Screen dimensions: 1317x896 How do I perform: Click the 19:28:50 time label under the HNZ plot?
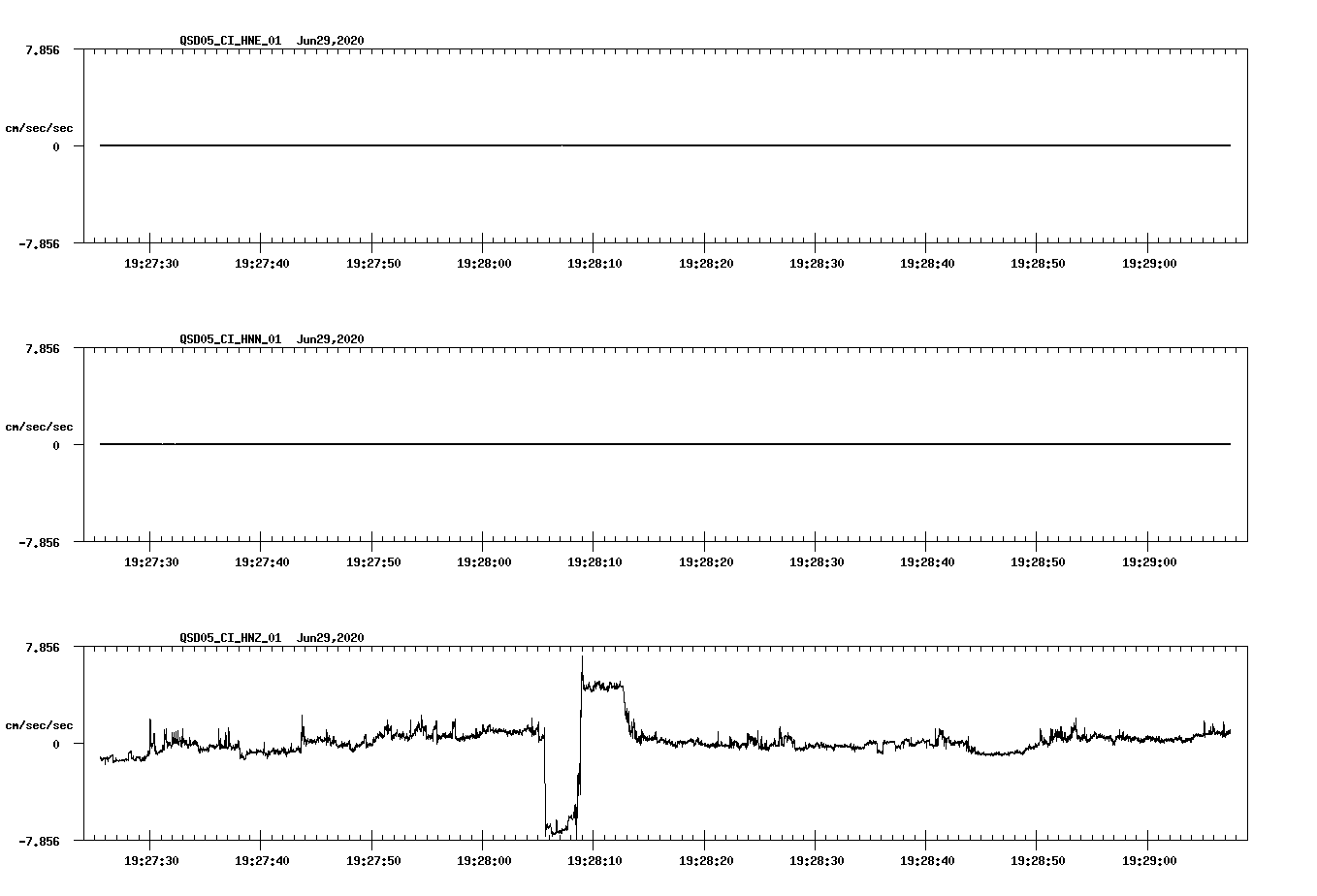(1038, 861)
